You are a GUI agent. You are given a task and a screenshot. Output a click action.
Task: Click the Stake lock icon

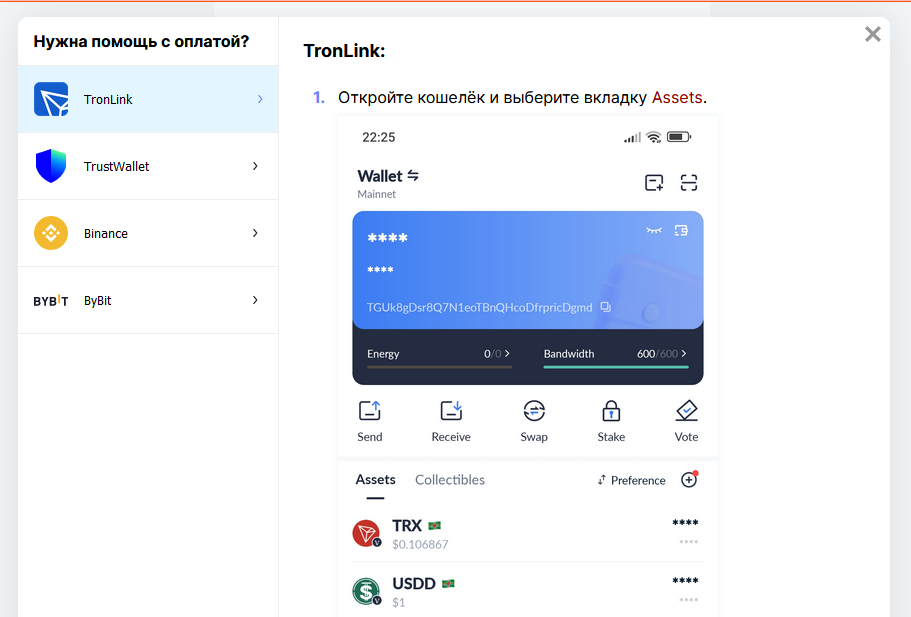[611, 411]
